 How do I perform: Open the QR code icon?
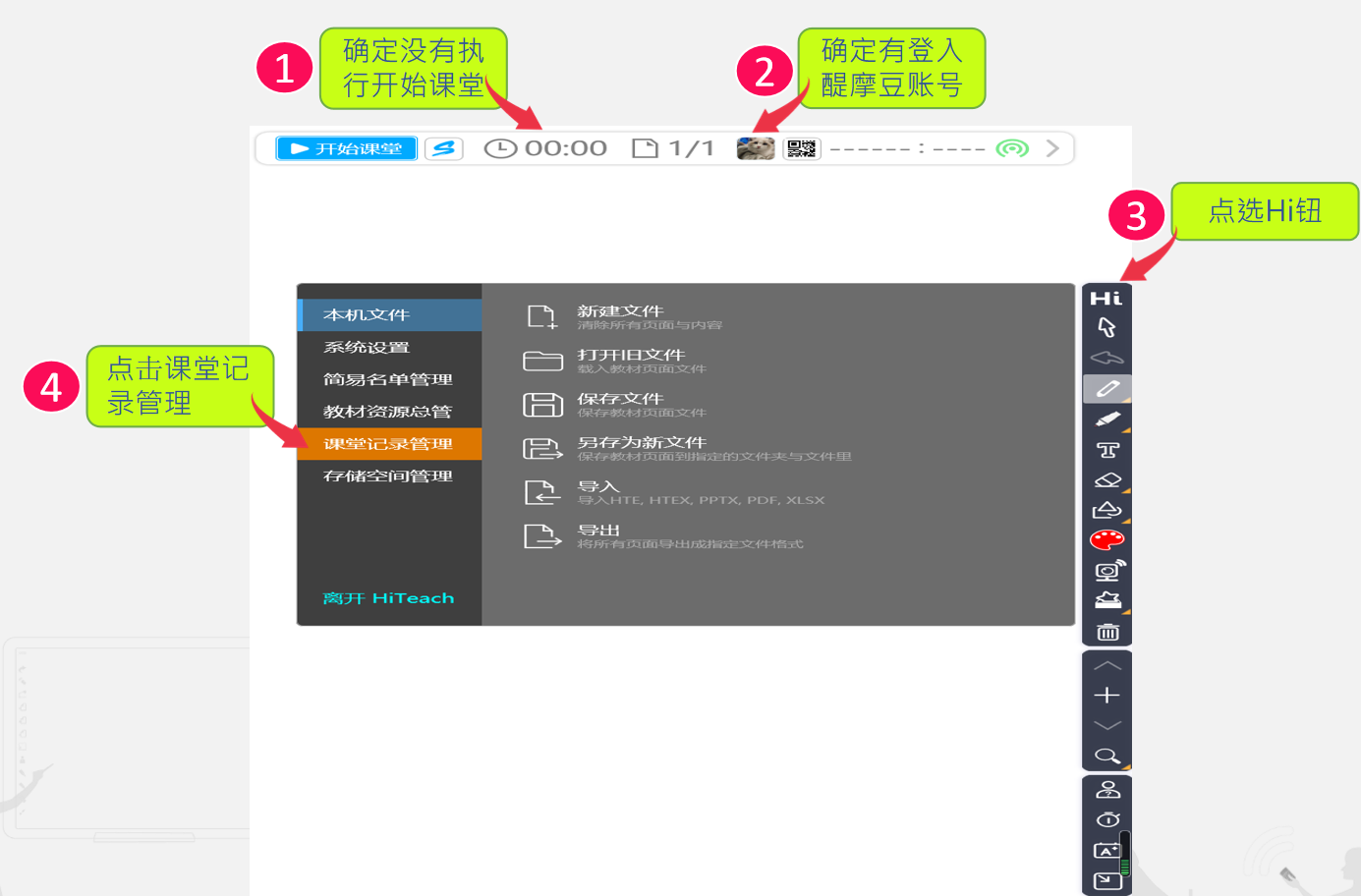tap(801, 148)
